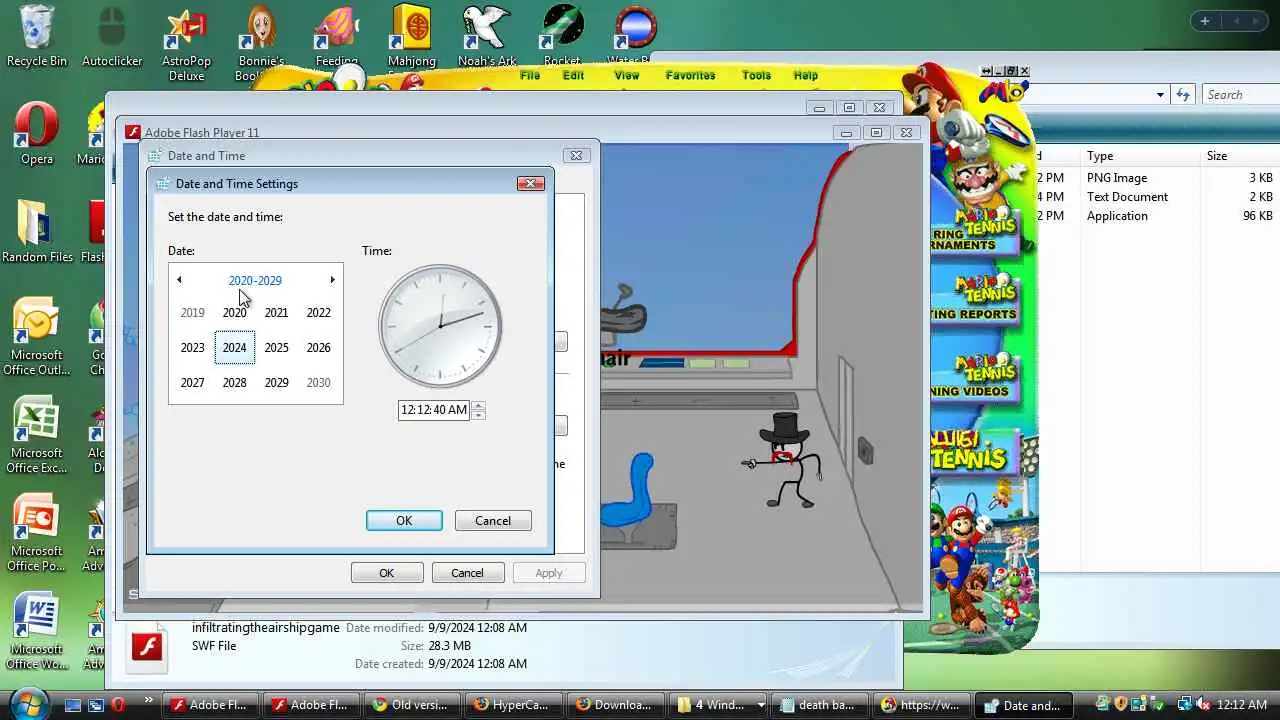Open the Random Files desktop folder
This screenshot has width=1280, height=720.
[37, 232]
